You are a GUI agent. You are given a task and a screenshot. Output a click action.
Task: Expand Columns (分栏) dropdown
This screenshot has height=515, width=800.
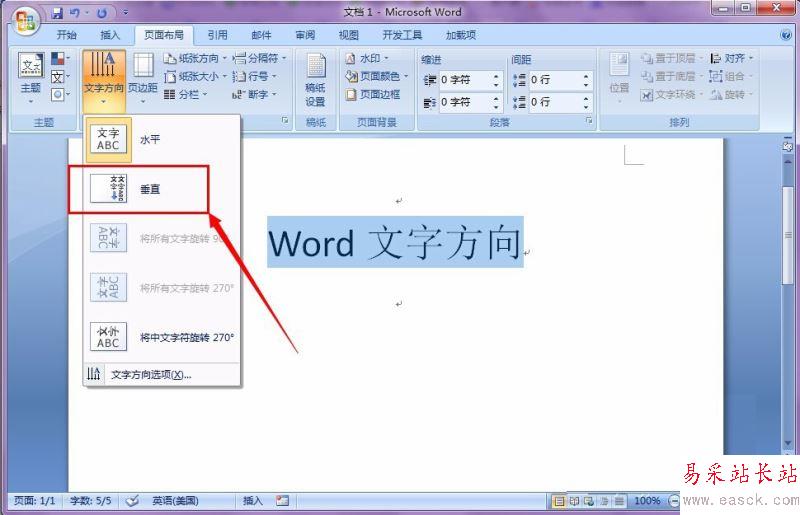click(186, 94)
